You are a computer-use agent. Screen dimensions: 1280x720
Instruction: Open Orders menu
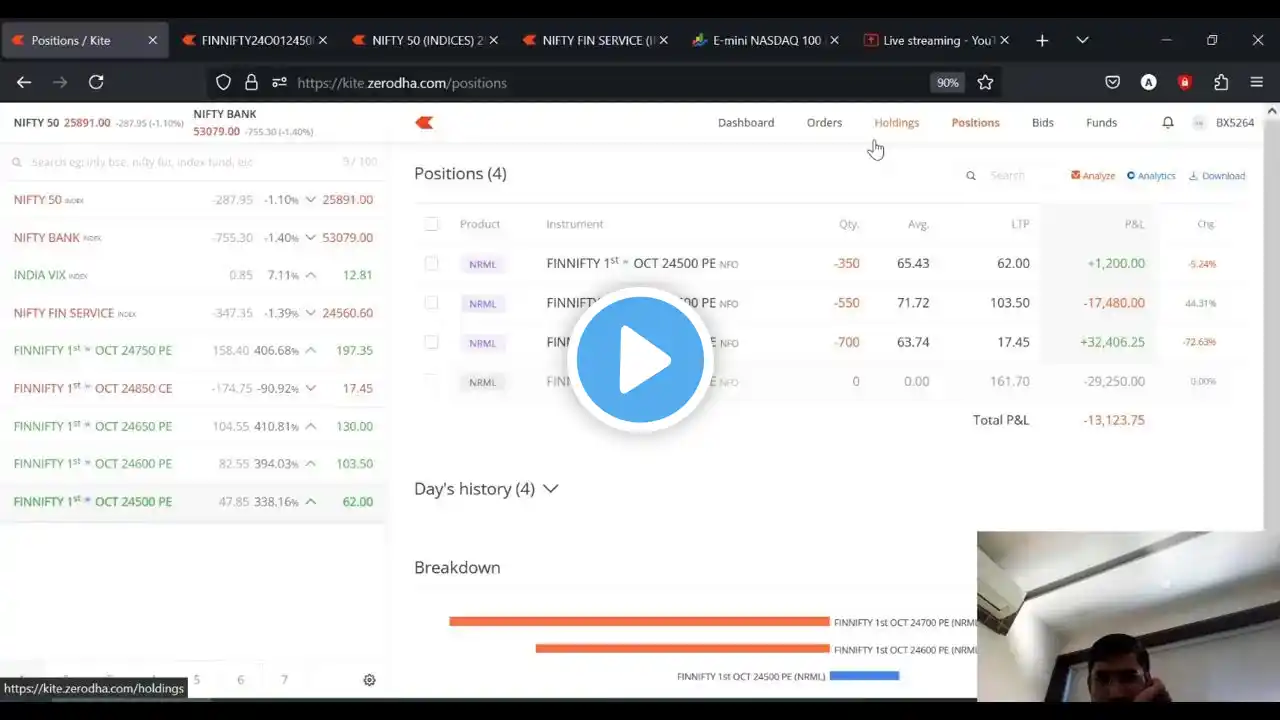(x=824, y=122)
